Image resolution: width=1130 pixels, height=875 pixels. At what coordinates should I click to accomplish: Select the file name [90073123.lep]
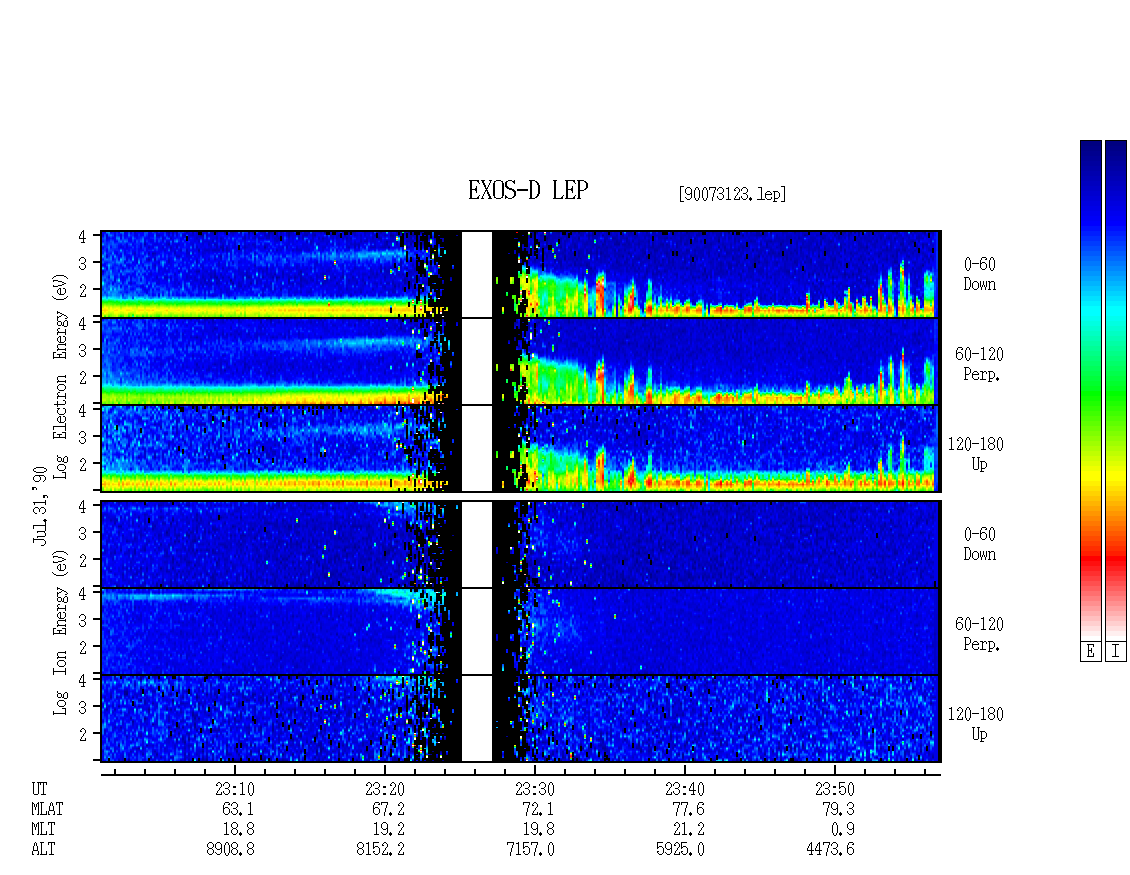click(x=732, y=194)
